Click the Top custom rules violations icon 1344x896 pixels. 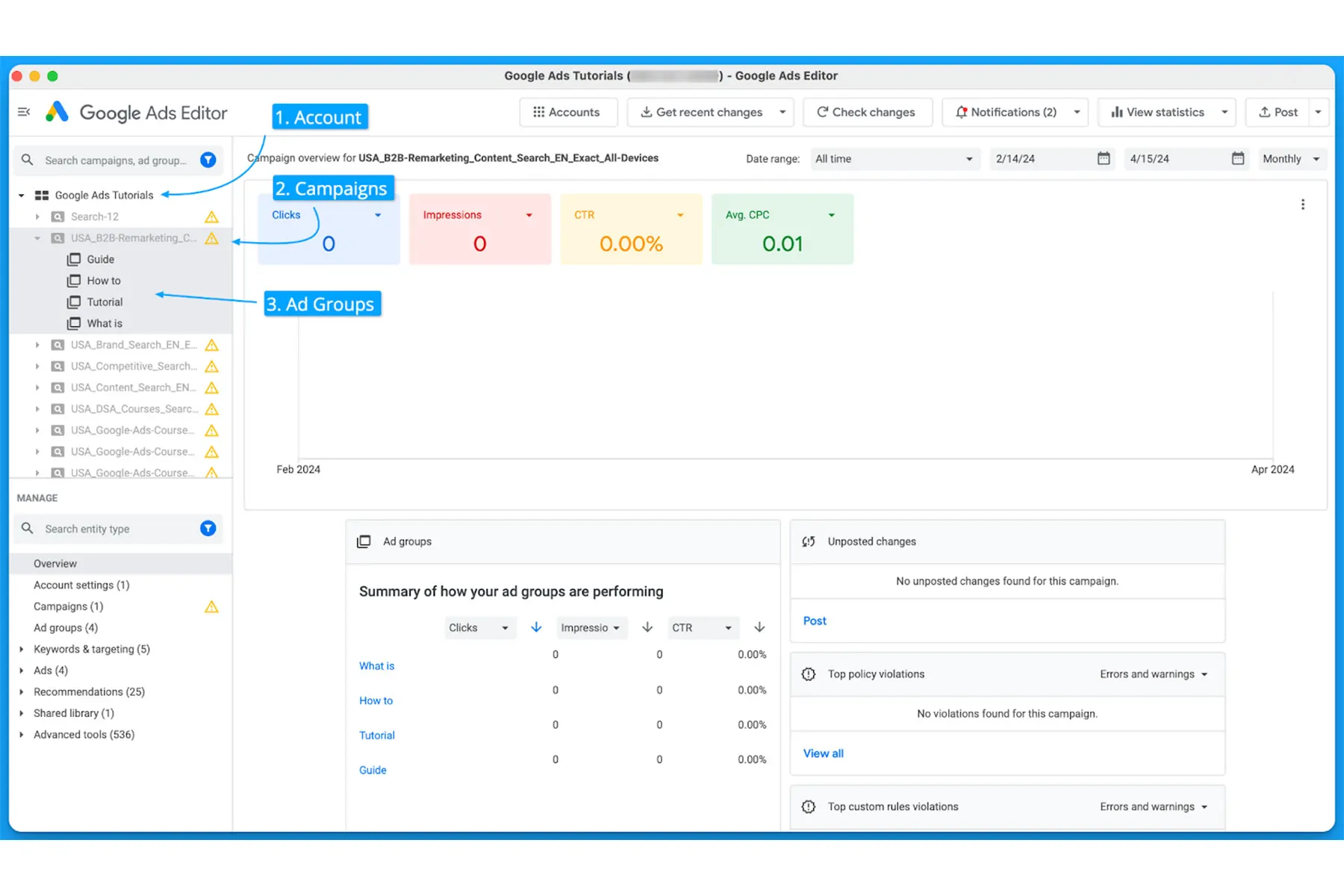[x=809, y=806]
